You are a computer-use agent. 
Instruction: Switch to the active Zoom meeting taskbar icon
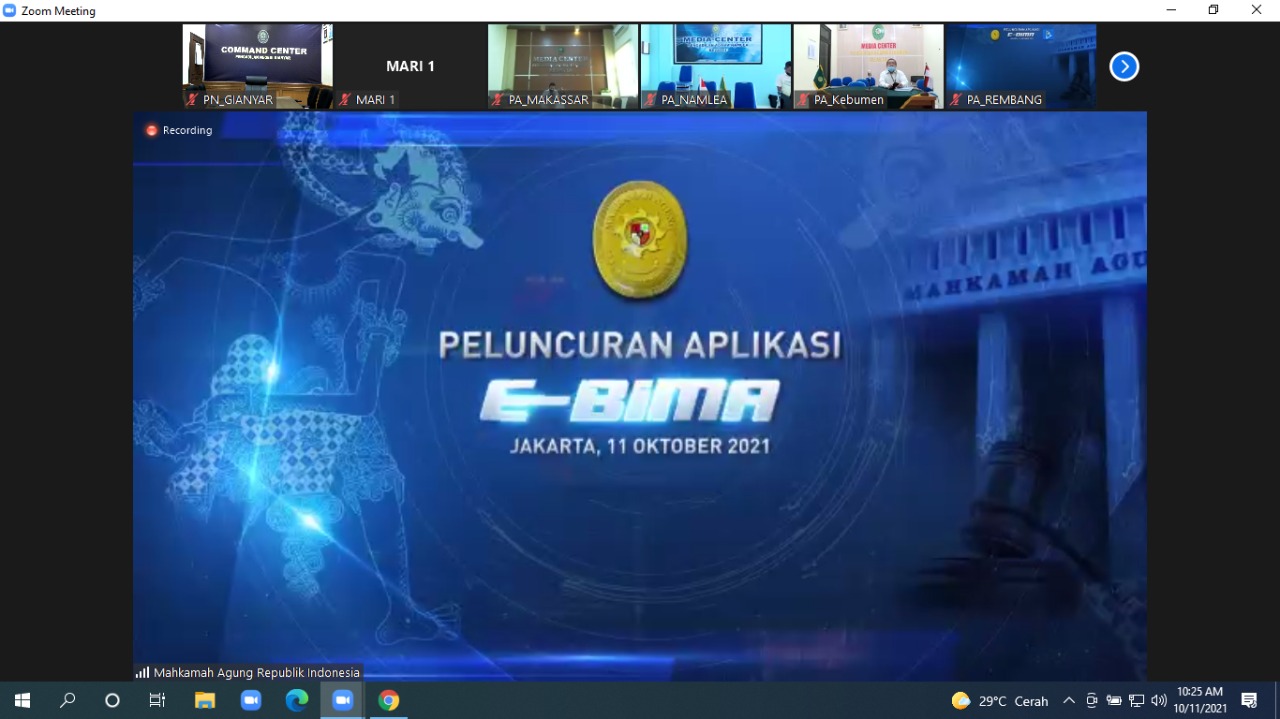coord(343,701)
